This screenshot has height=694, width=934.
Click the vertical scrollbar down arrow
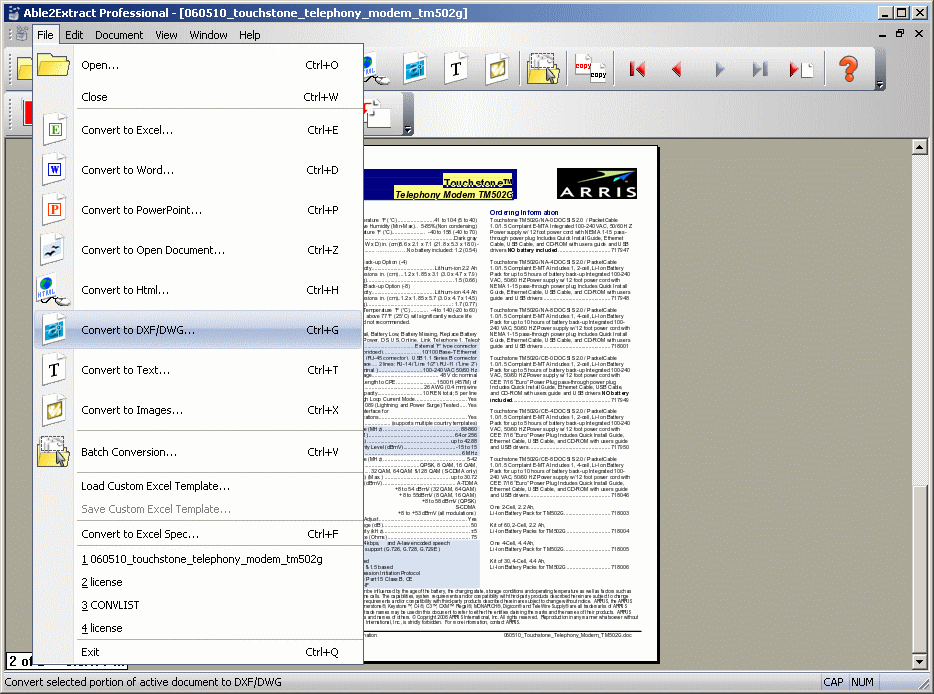(x=919, y=661)
